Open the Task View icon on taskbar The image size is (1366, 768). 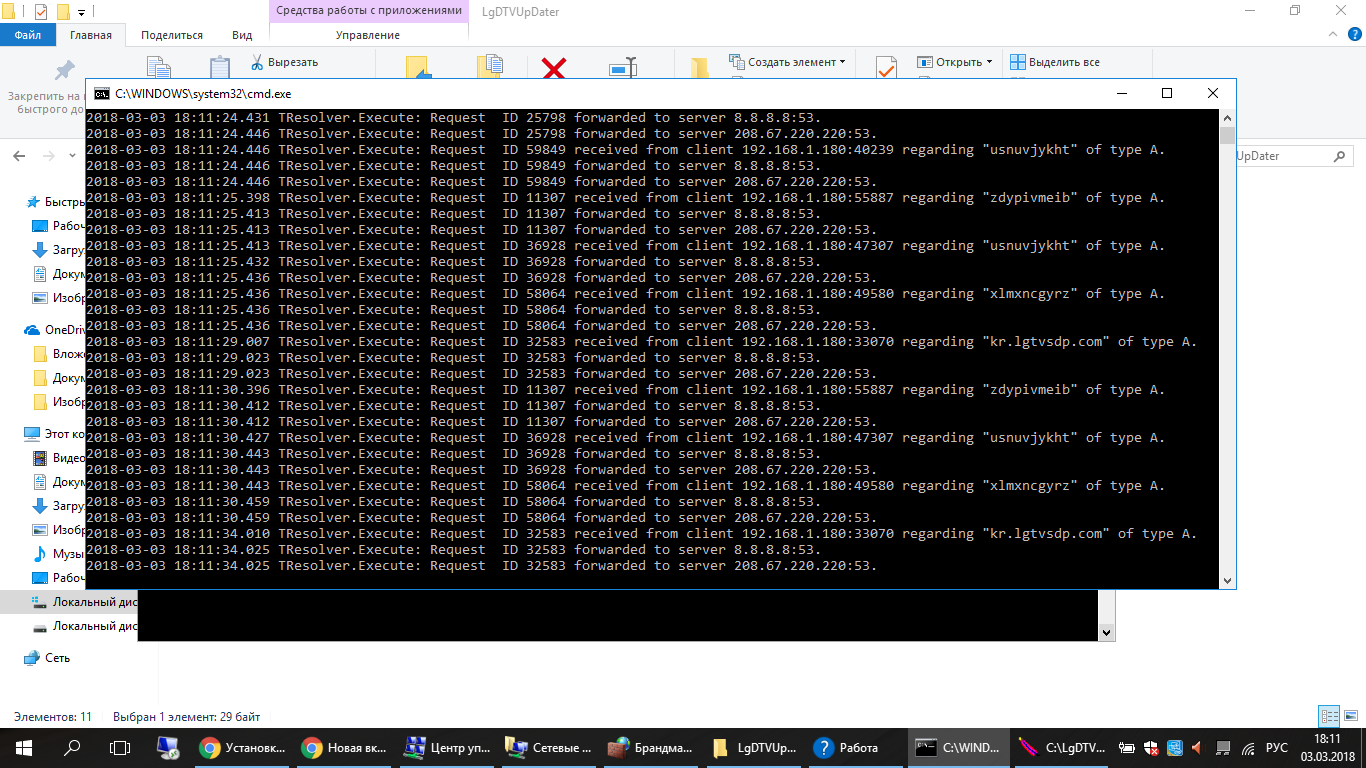[x=120, y=747]
